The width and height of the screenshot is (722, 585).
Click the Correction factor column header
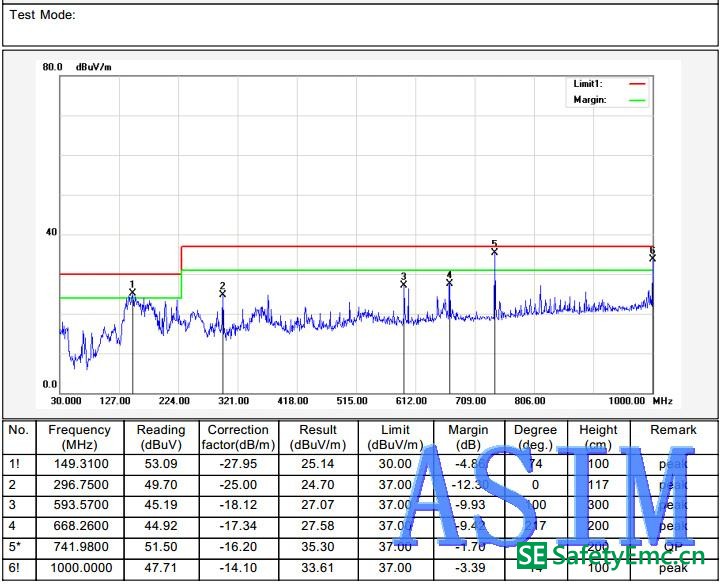tap(238, 437)
